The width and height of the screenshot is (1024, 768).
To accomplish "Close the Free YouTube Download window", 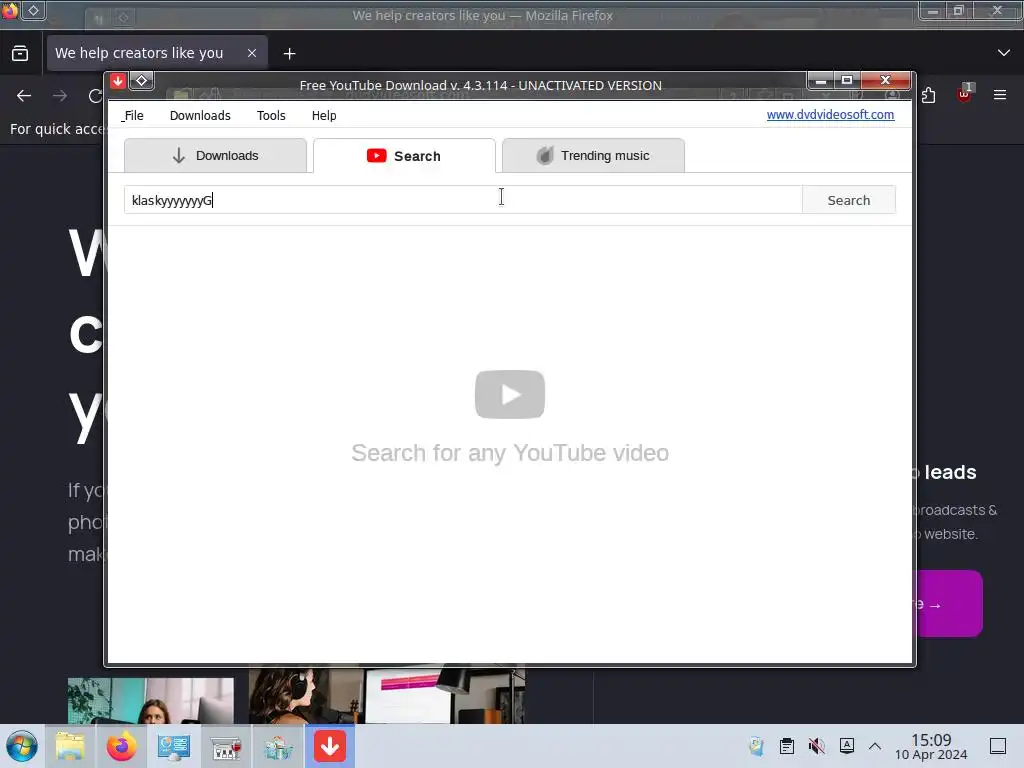I will (x=886, y=80).
